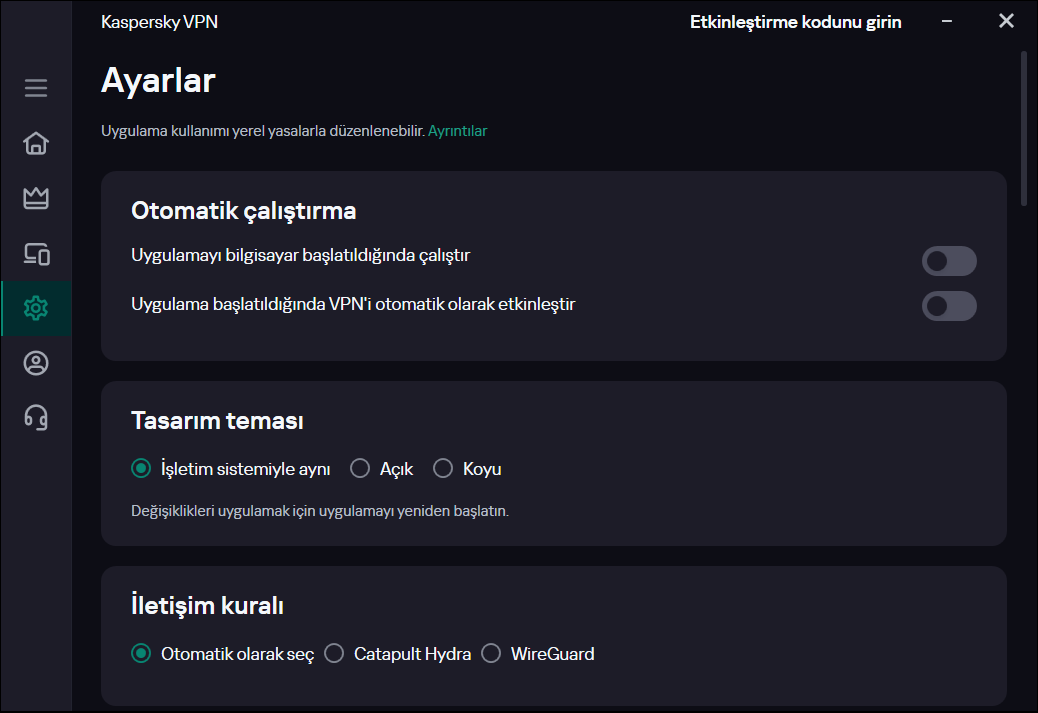Image resolution: width=1038 pixels, height=713 pixels.
Task: Toggle auto-enable VPN on application start
Action: [x=949, y=306]
